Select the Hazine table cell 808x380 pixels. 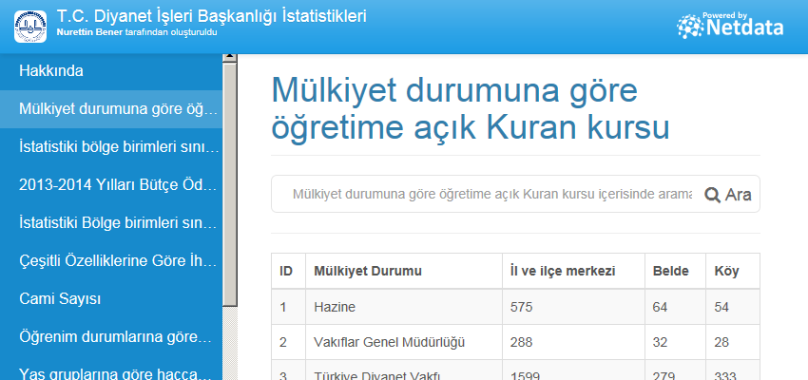(404, 307)
